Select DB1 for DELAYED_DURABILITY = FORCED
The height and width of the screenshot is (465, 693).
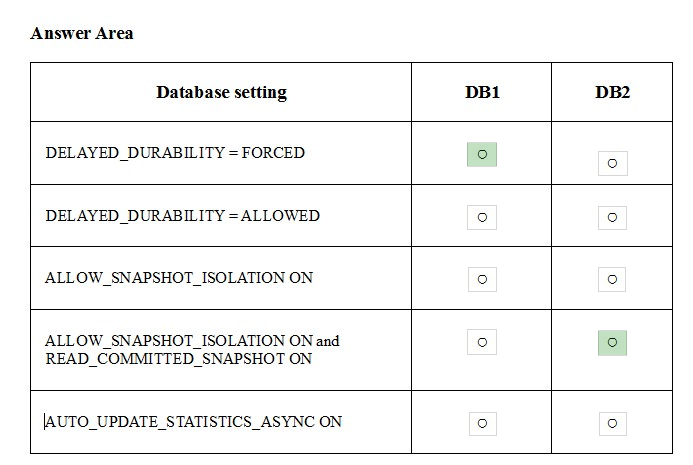pos(482,154)
